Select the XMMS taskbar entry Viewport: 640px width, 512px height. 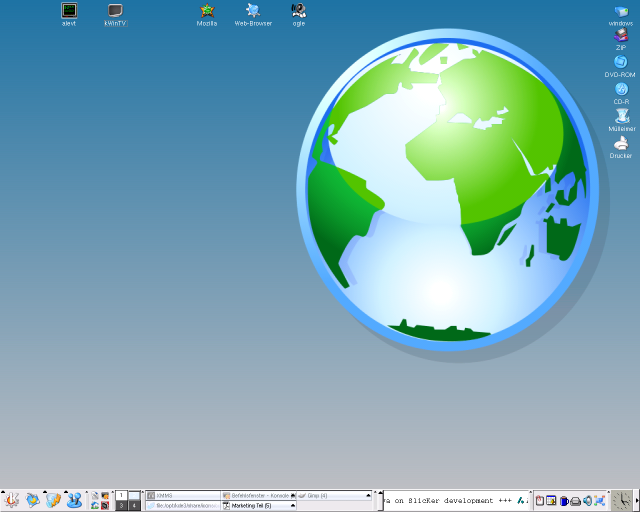coord(183,495)
